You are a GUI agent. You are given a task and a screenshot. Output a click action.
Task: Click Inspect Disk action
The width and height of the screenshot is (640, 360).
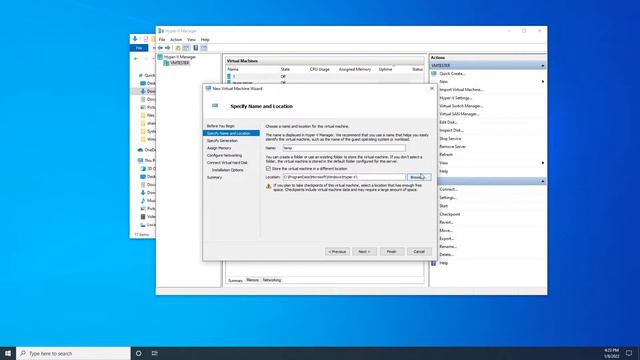451,130
